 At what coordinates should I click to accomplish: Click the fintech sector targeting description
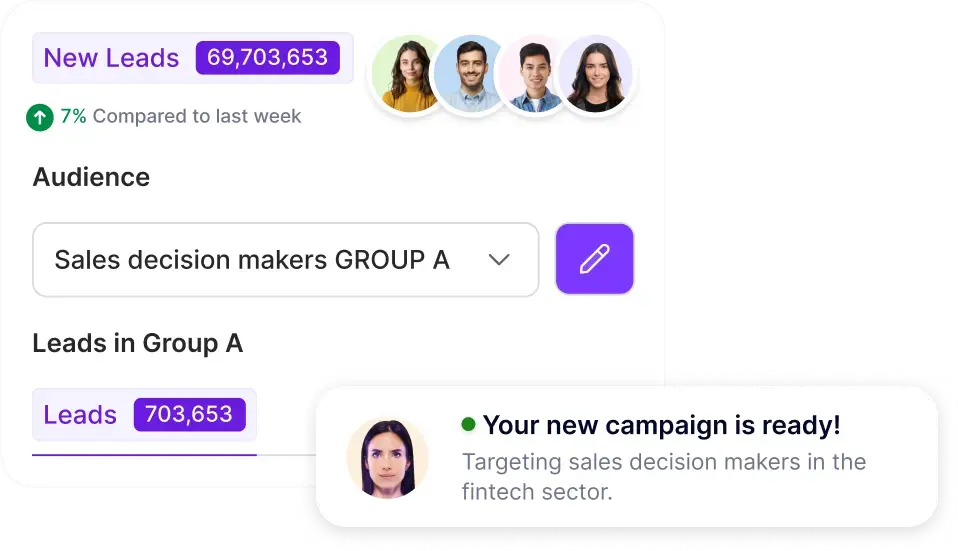[664, 476]
